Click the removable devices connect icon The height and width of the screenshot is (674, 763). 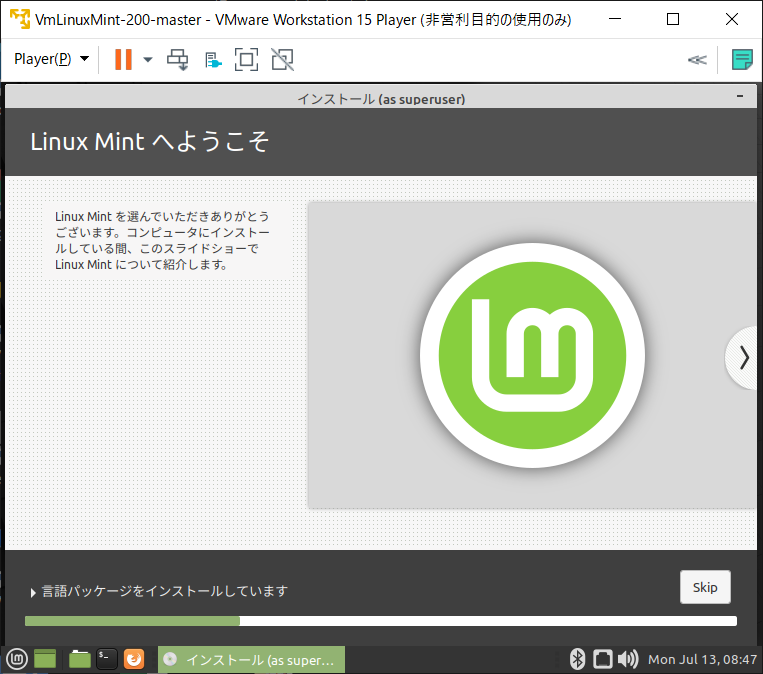(213, 61)
